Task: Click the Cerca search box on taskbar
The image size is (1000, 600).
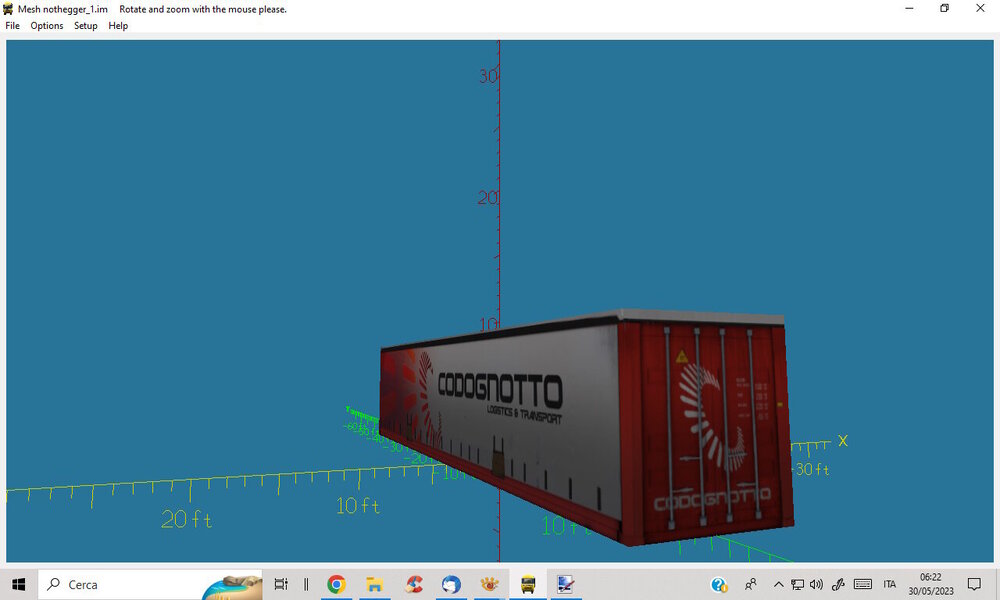Action: (x=150, y=584)
